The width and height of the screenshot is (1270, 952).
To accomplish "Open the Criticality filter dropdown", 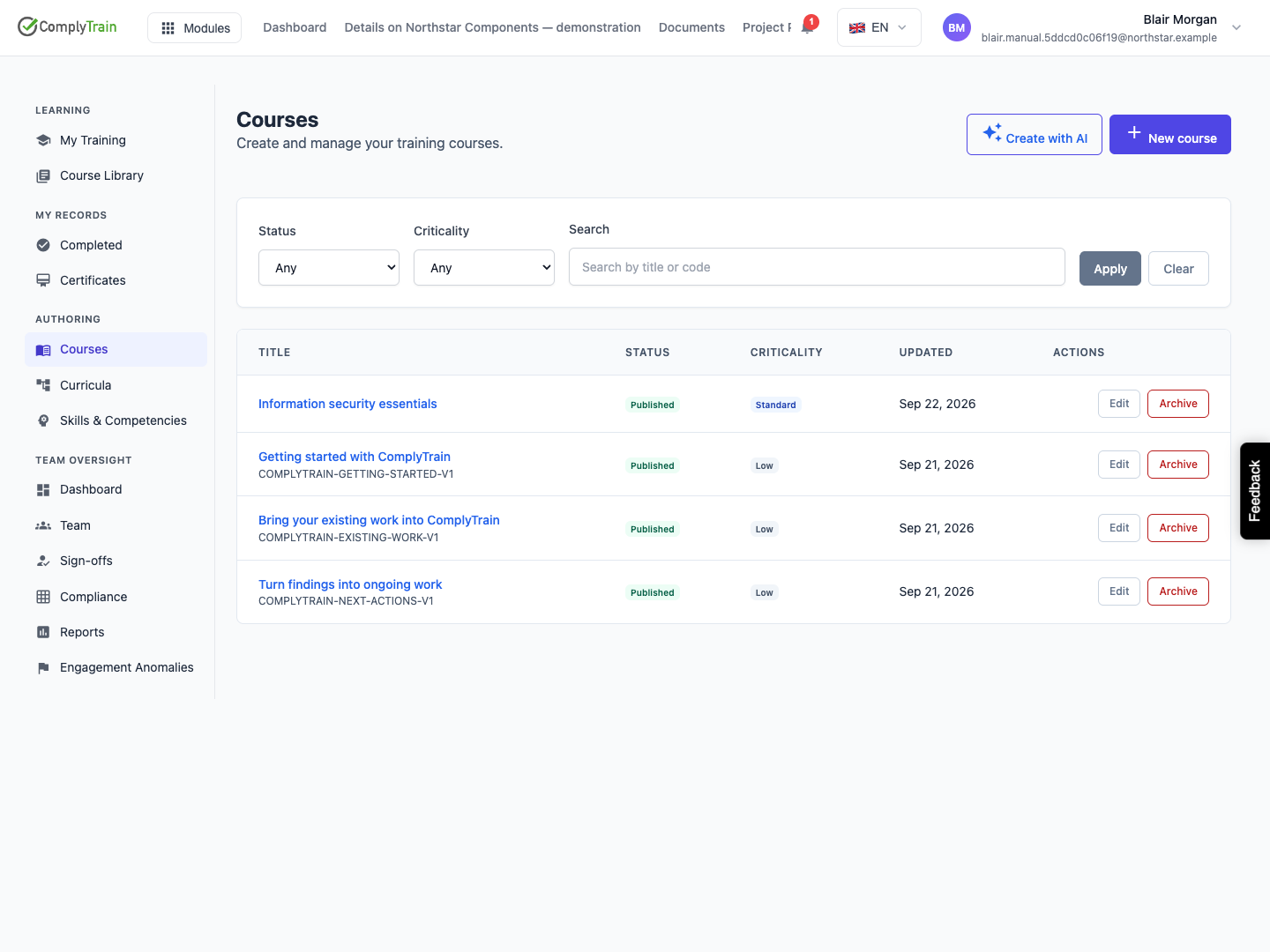I will coord(484,268).
